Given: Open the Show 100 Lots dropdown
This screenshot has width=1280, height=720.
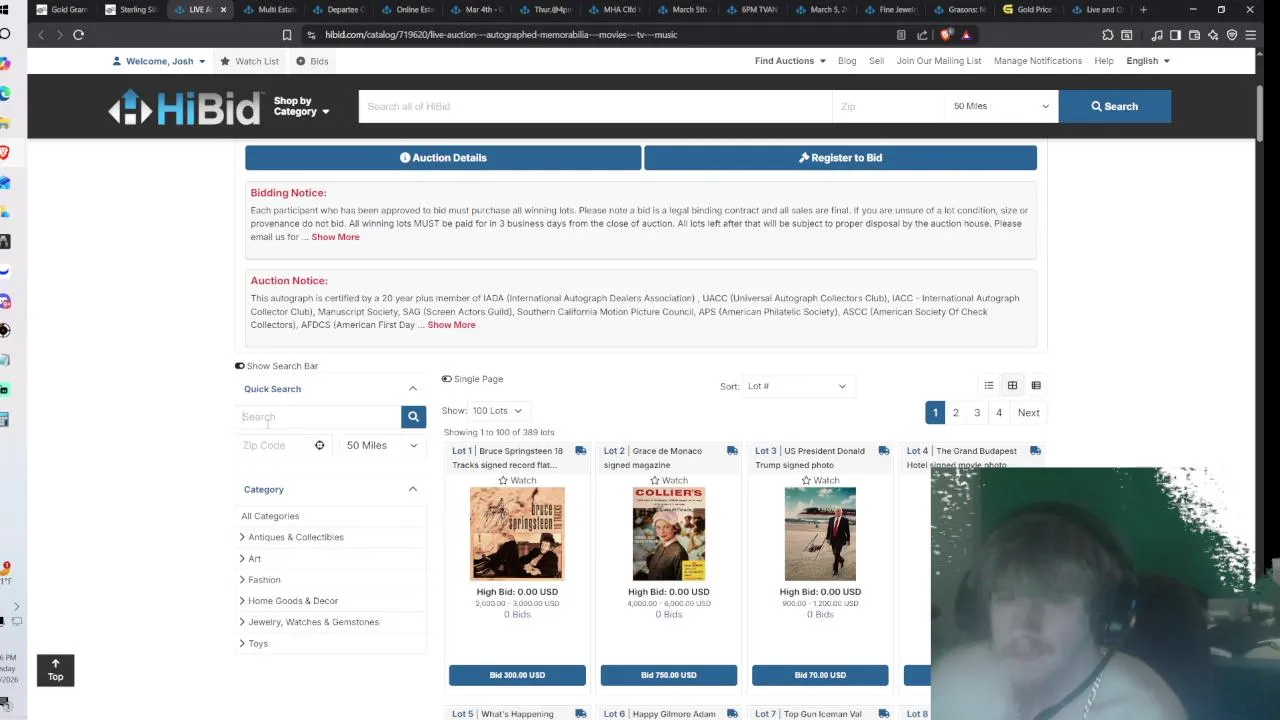Looking at the screenshot, I should tap(497, 411).
